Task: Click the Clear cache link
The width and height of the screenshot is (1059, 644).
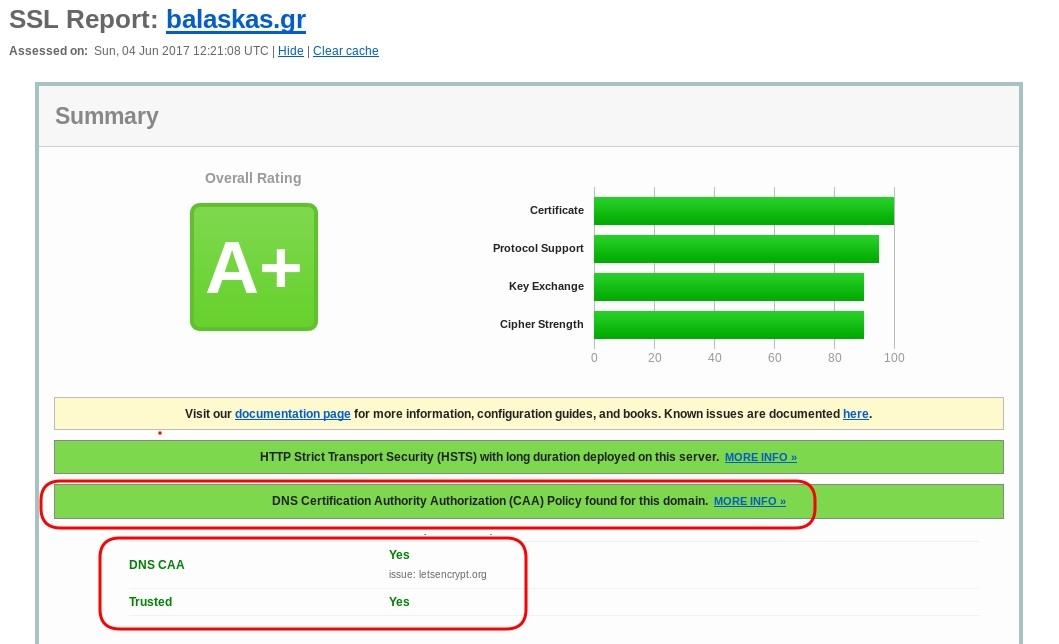Action: tap(345, 51)
